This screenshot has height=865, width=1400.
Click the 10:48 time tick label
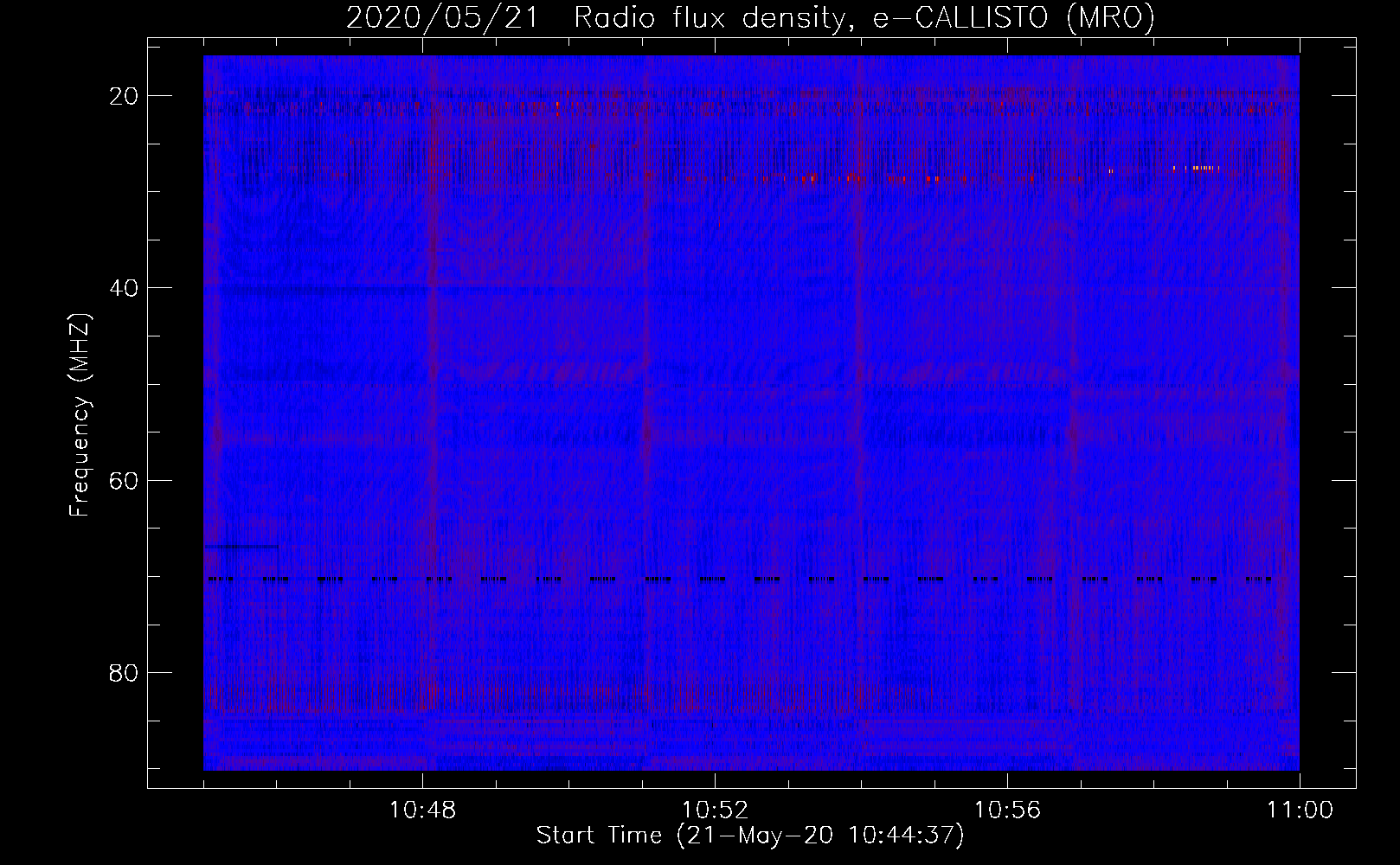pos(422,811)
